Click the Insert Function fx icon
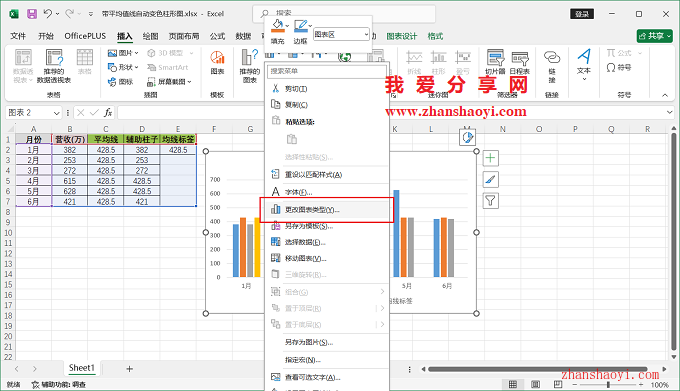 [108, 113]
